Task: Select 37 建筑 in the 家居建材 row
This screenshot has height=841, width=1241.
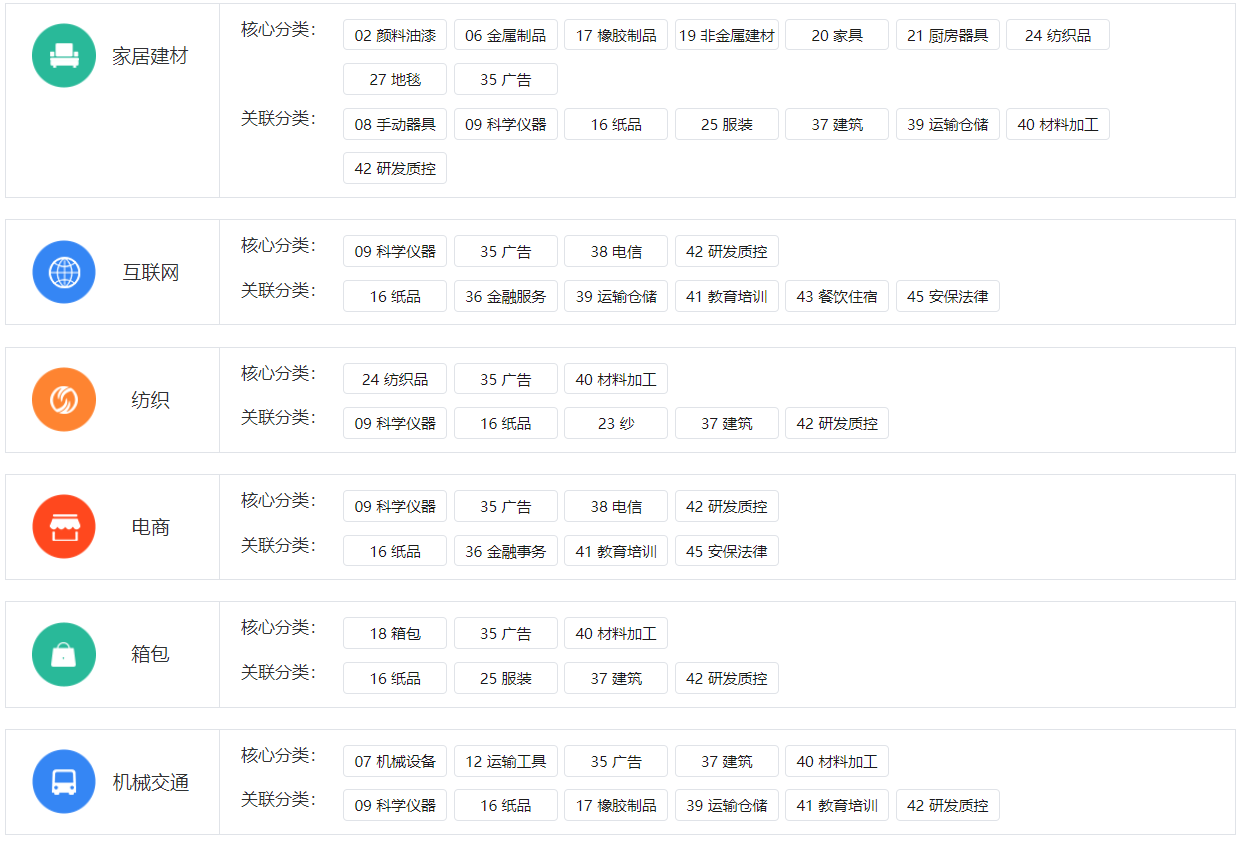Action: (x=837, y=124)
